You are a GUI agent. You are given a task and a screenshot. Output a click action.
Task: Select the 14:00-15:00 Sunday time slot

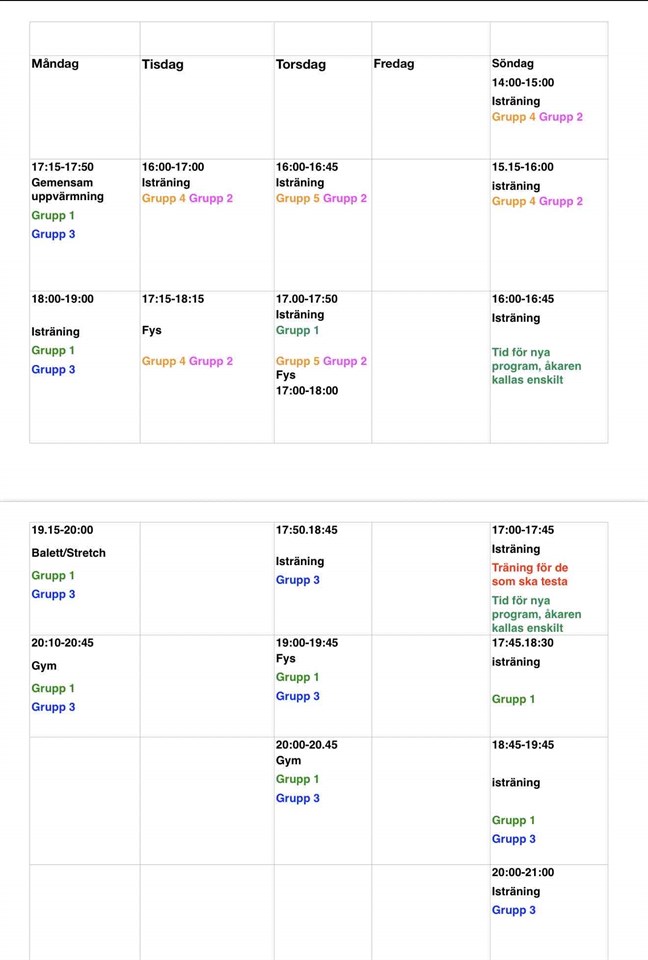click(522, 83)
